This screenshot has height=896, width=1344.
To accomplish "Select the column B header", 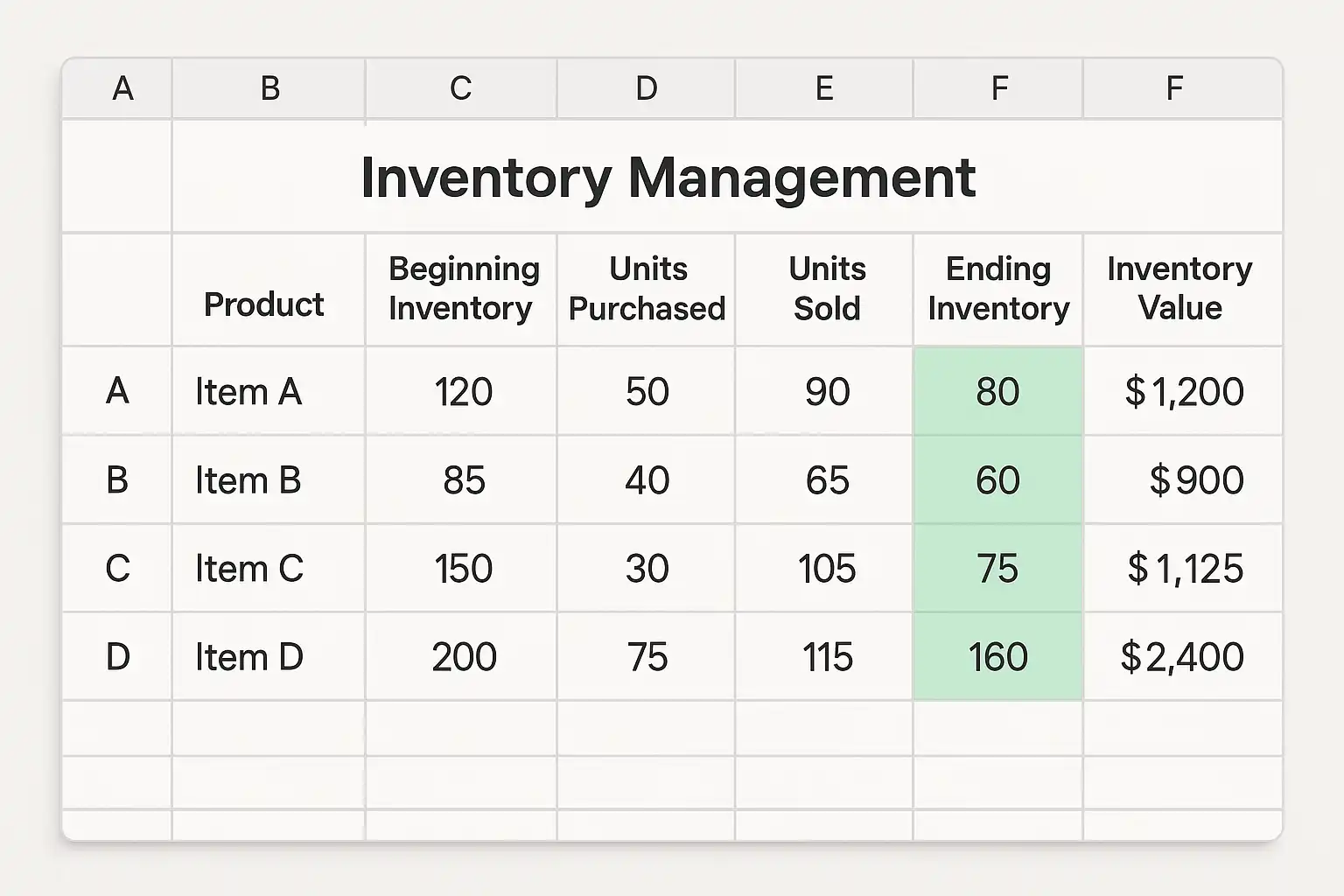I will click(269, 88).
